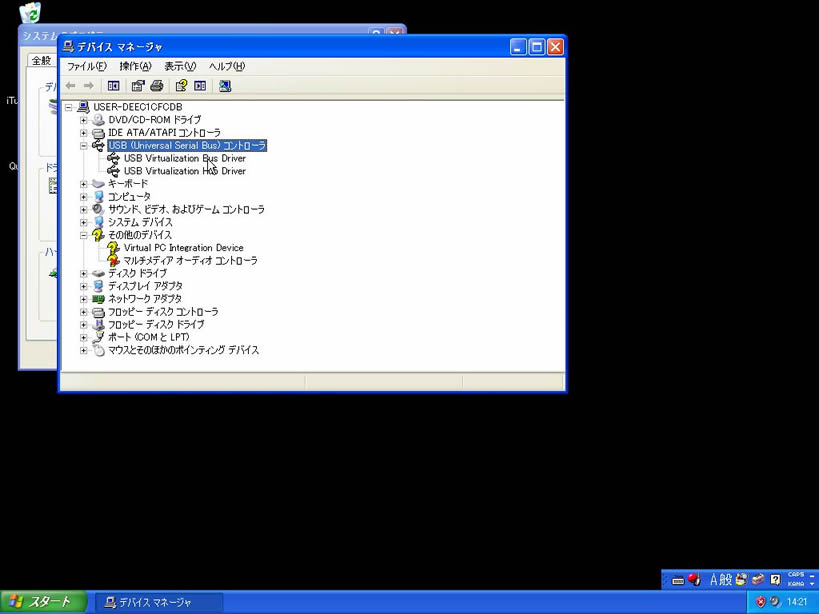This screenshot has width=819, height=614.
Task: Click the language bar help question icon
Action: [x=776, y=579]
